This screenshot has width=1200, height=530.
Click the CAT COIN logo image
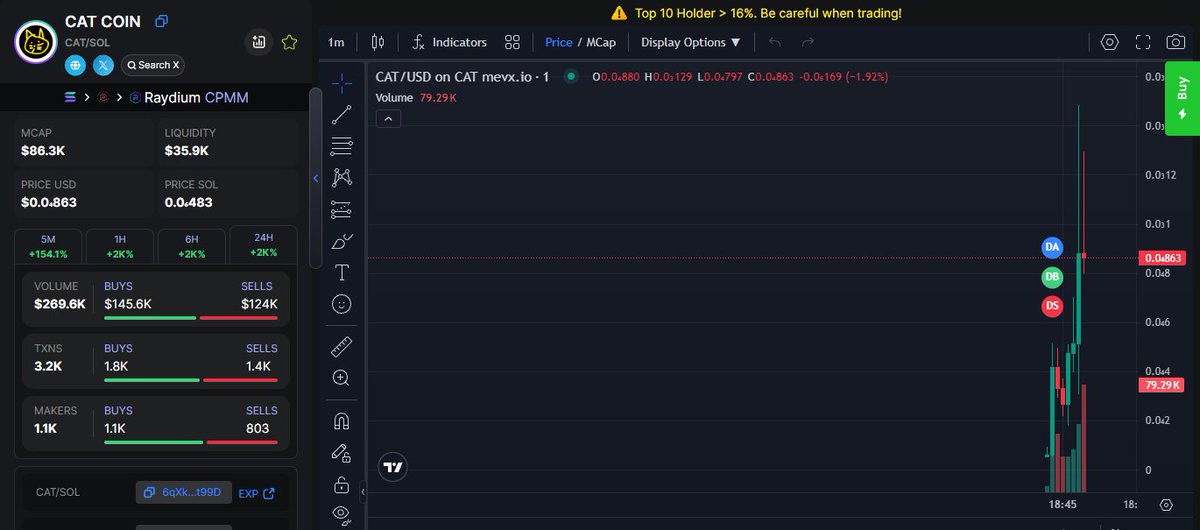(35, 42)
